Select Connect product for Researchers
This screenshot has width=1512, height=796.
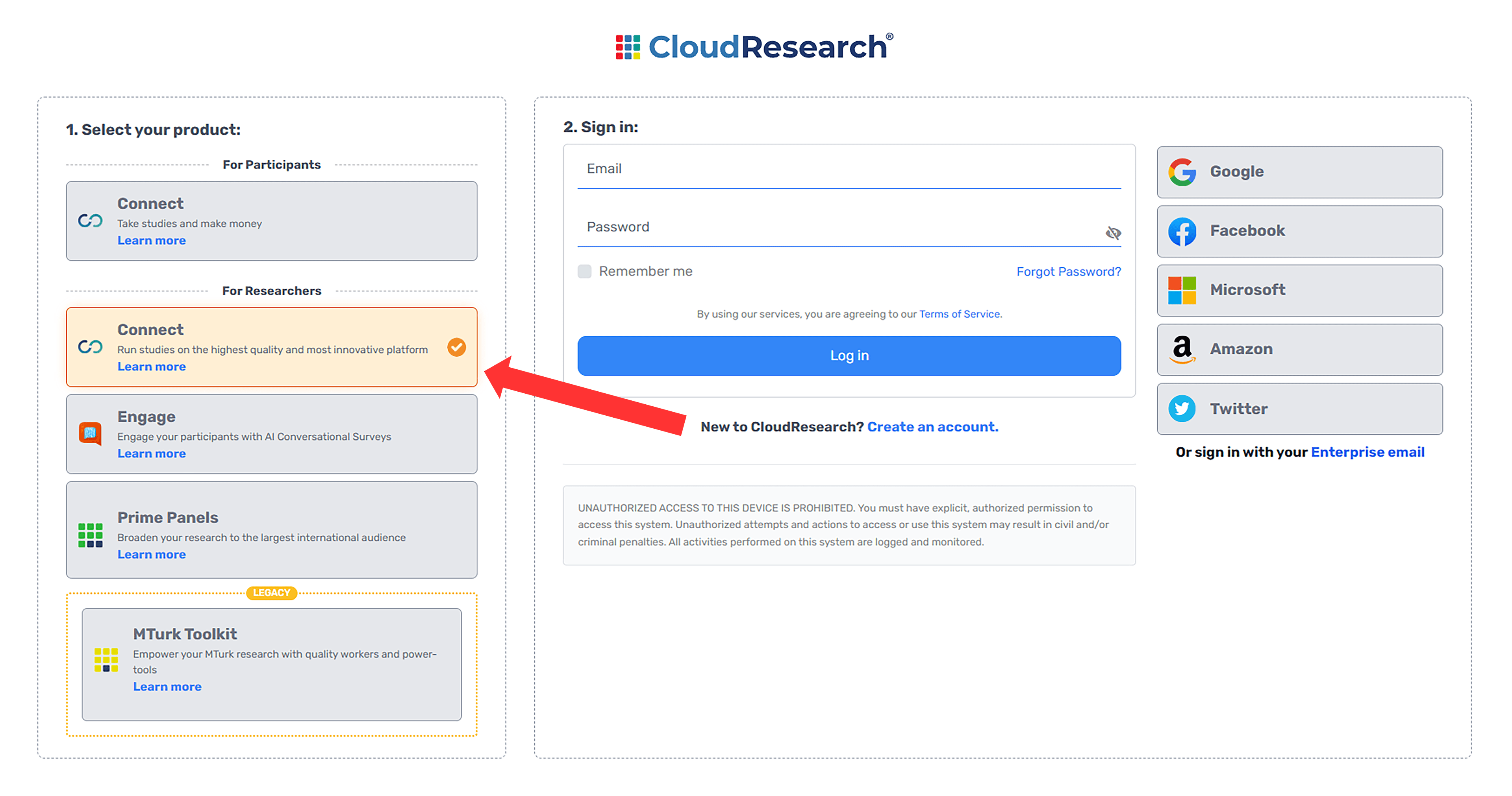point(272,347)
